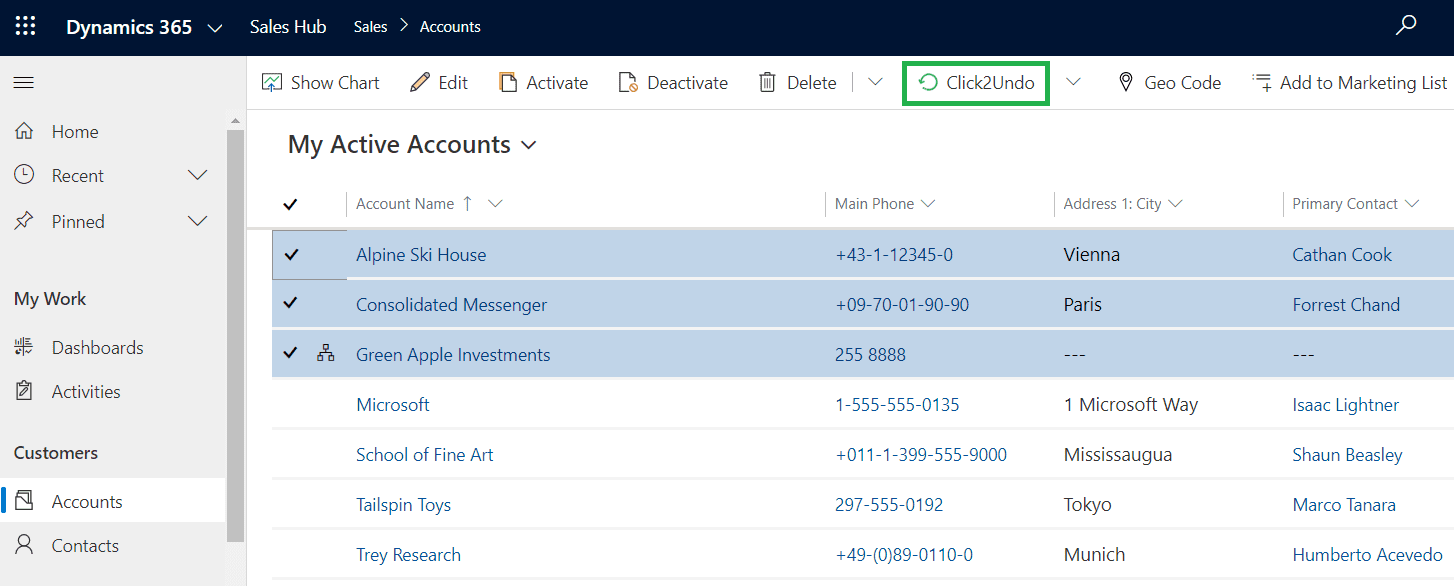The height and width of the screenshot is (586, 1454).
Task: Click the Activities clipboard icon
Action: (24, 391)
